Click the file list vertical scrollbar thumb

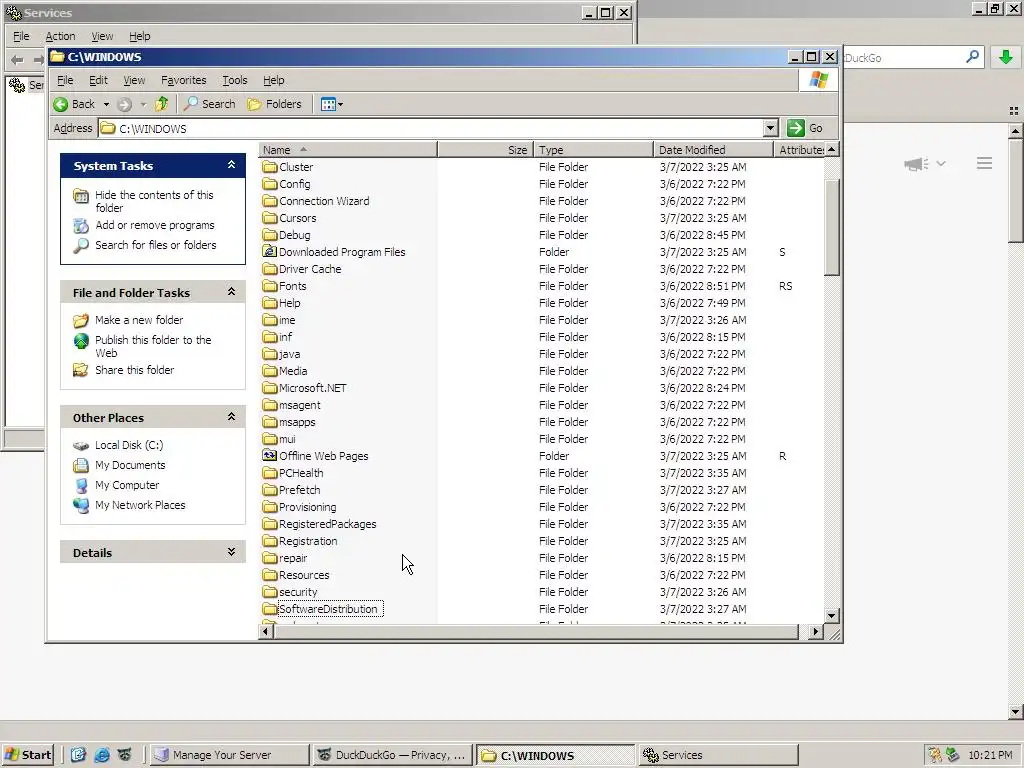click(x=831, y=227)
